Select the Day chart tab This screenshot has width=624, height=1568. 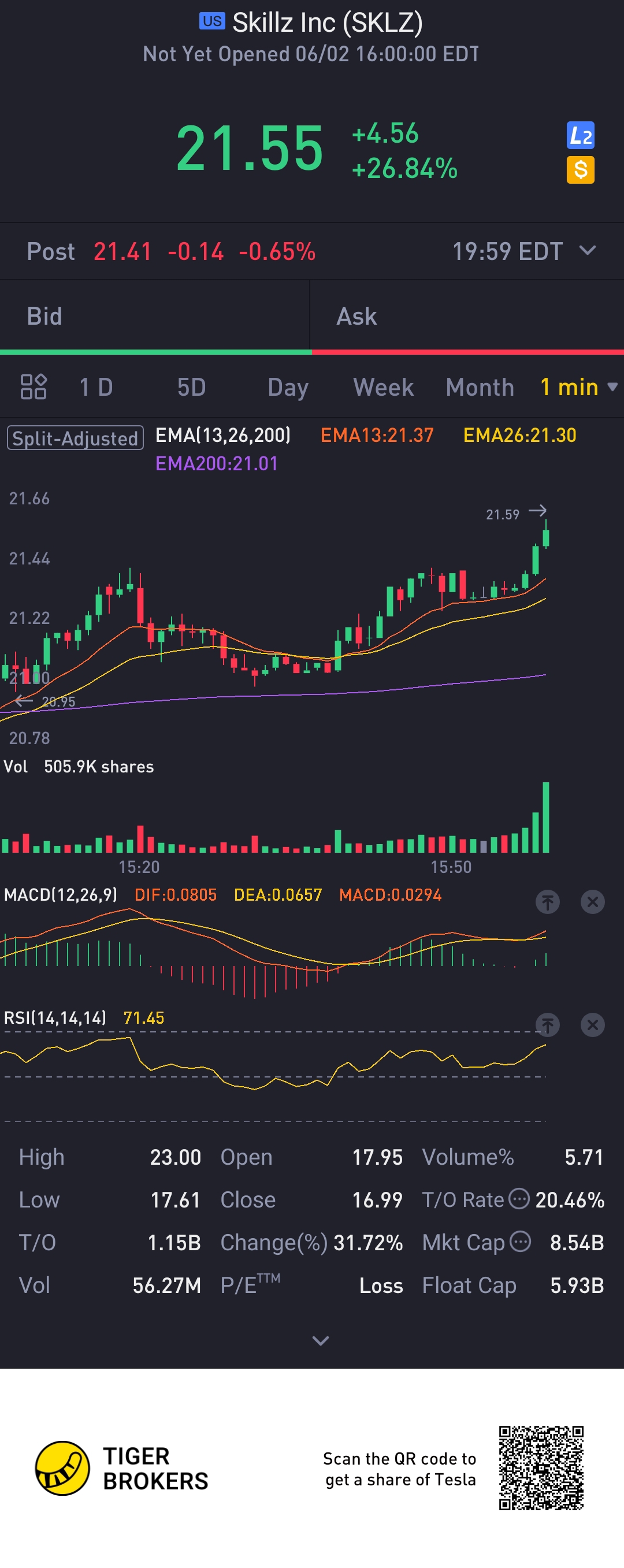(288, 388)
